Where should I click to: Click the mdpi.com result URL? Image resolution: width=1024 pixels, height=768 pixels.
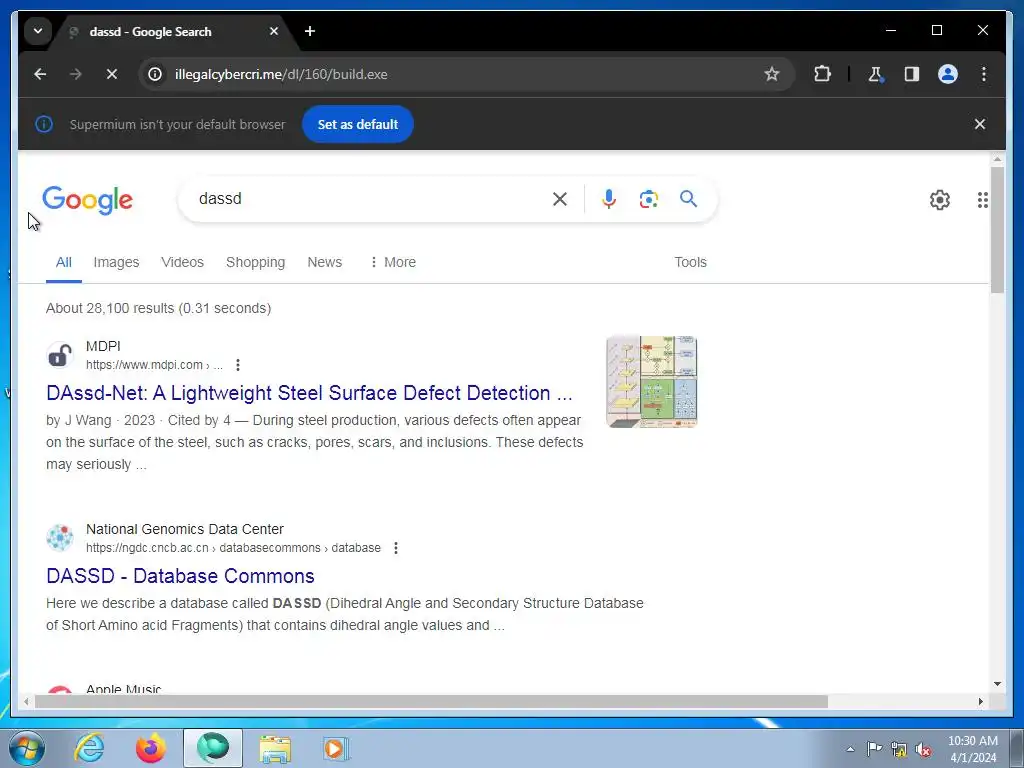pyautogui.click(x=154, y=365)
